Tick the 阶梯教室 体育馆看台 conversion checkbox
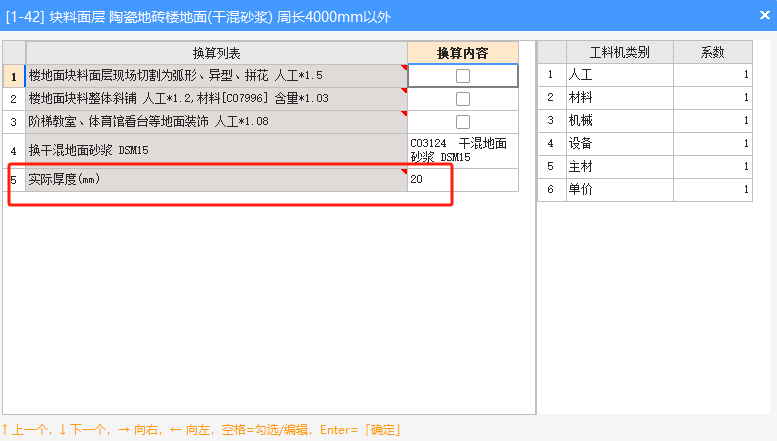 click(x=463, y=121)
